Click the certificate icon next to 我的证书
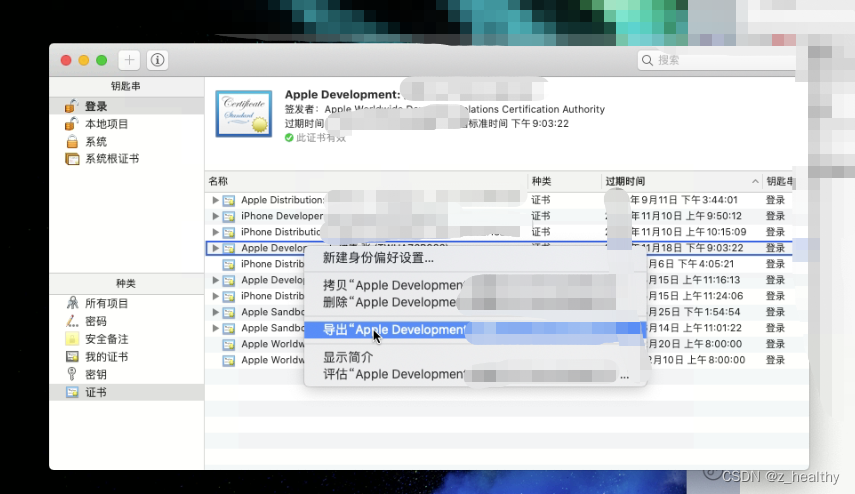The height and width of the screenshot is (494, 855). 72,357
